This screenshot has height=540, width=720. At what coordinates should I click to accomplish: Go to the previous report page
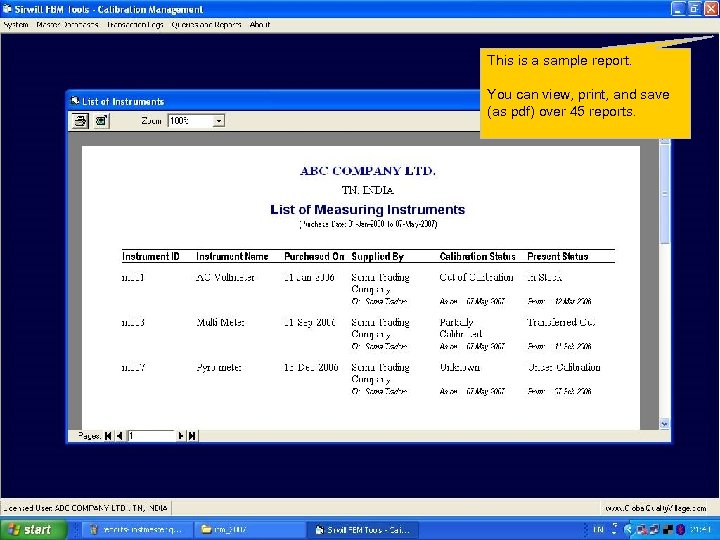[x=119, y=436]
